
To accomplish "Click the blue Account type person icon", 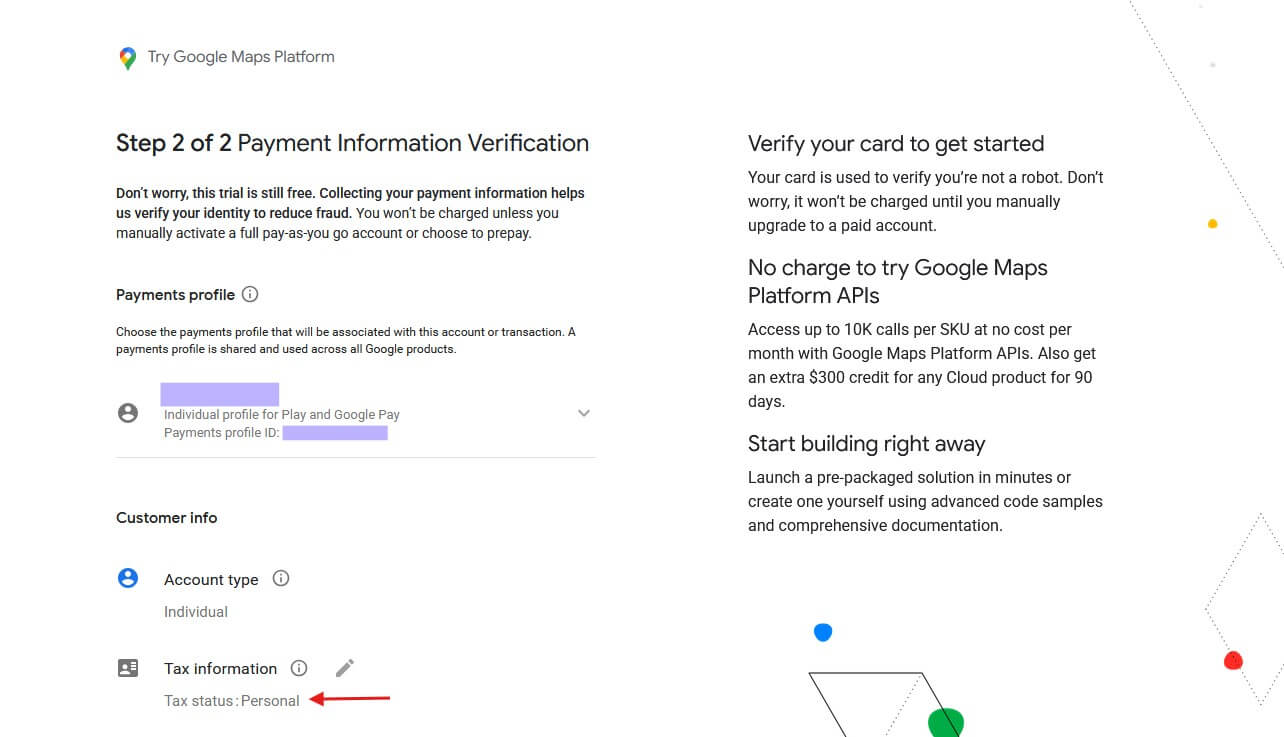I will coord(128,577).
